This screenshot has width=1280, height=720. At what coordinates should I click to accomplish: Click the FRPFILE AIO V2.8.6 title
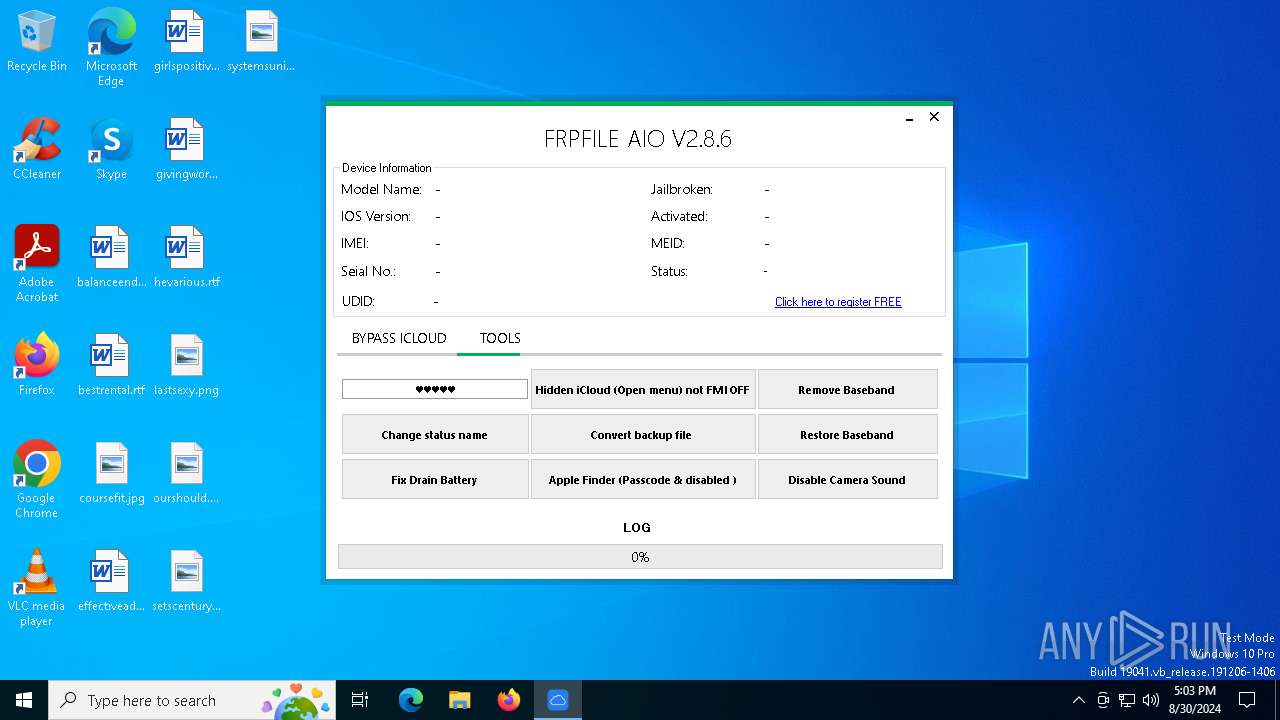[x=638, y=139]
